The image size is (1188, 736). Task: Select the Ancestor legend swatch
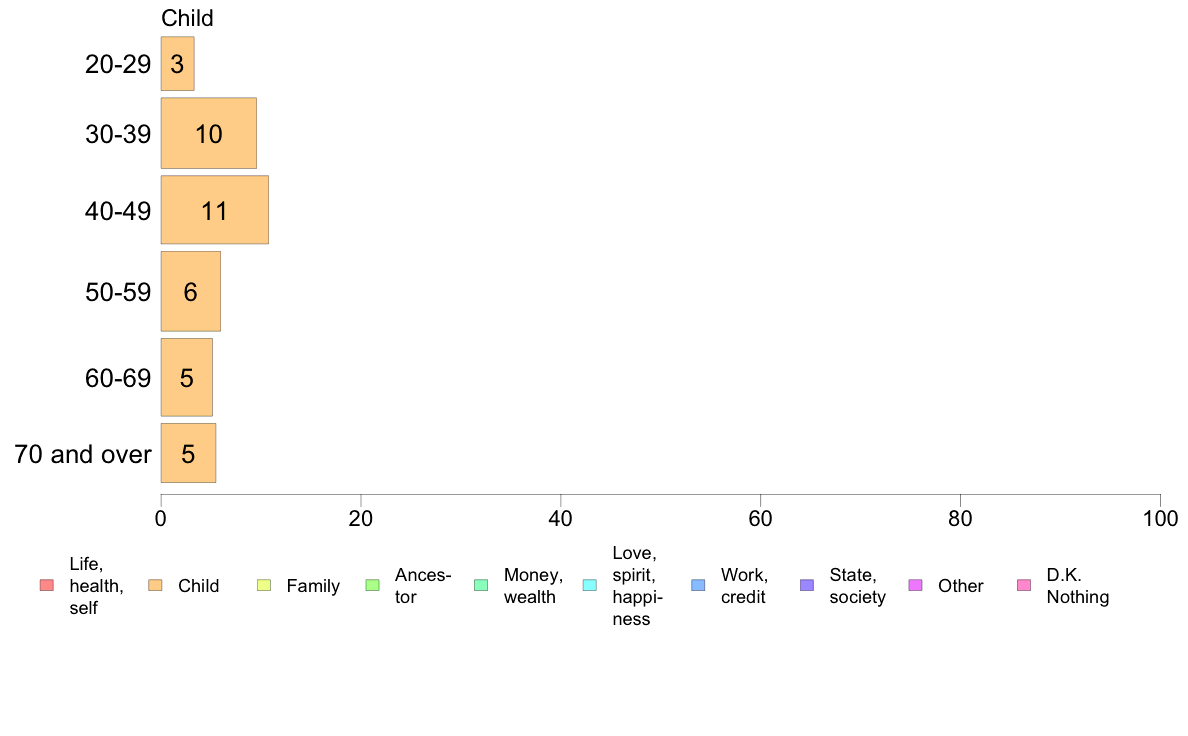[372, 585]
